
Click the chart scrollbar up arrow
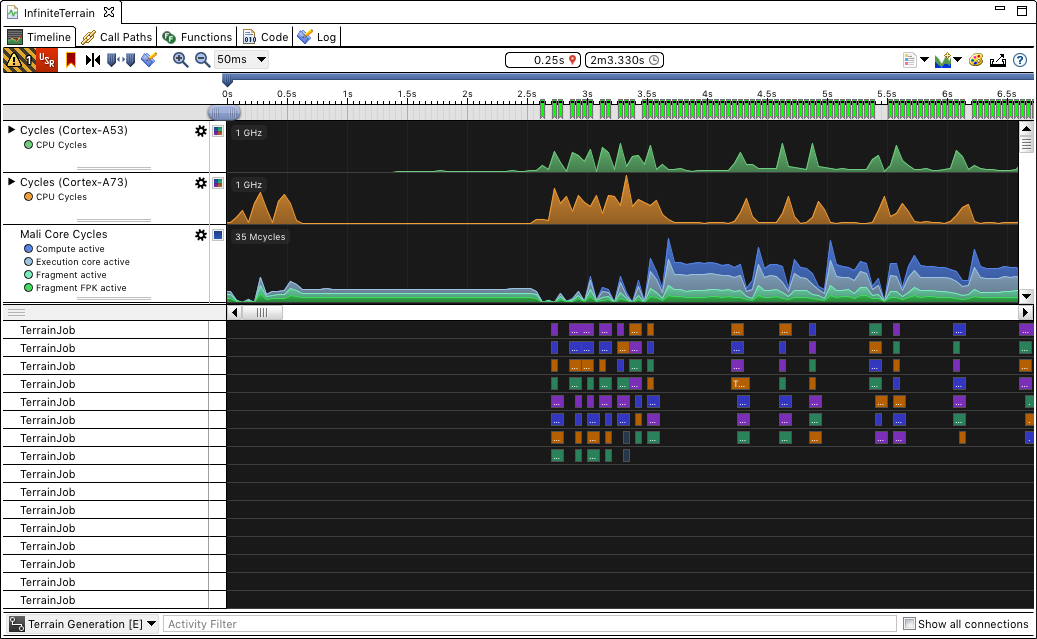click(x=1026, y=129)
